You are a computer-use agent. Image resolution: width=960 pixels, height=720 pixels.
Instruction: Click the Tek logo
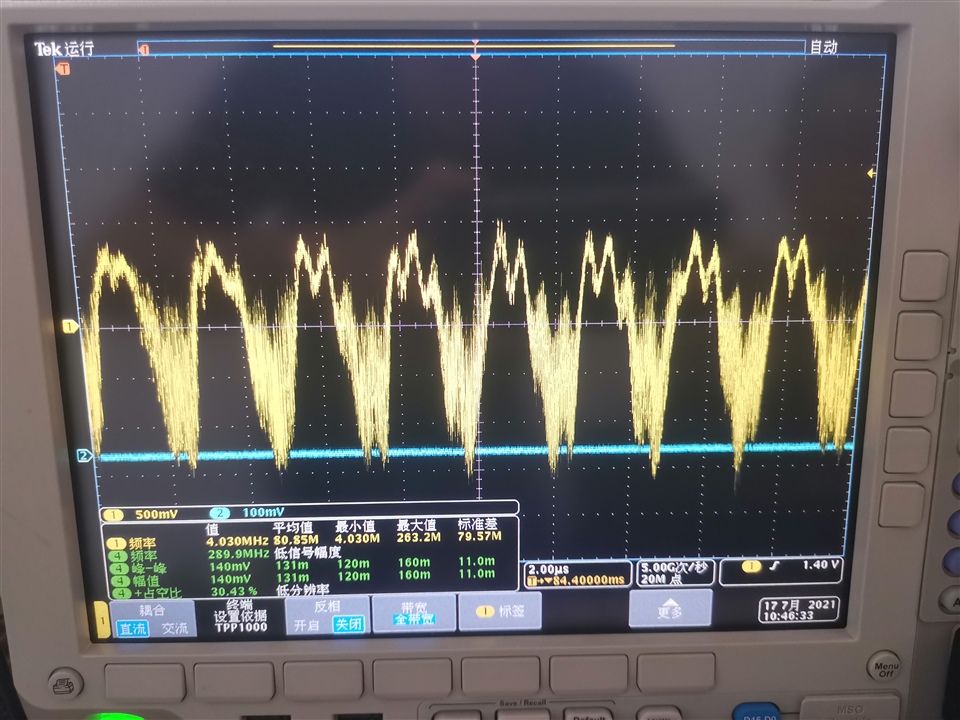tap(48, 49)
